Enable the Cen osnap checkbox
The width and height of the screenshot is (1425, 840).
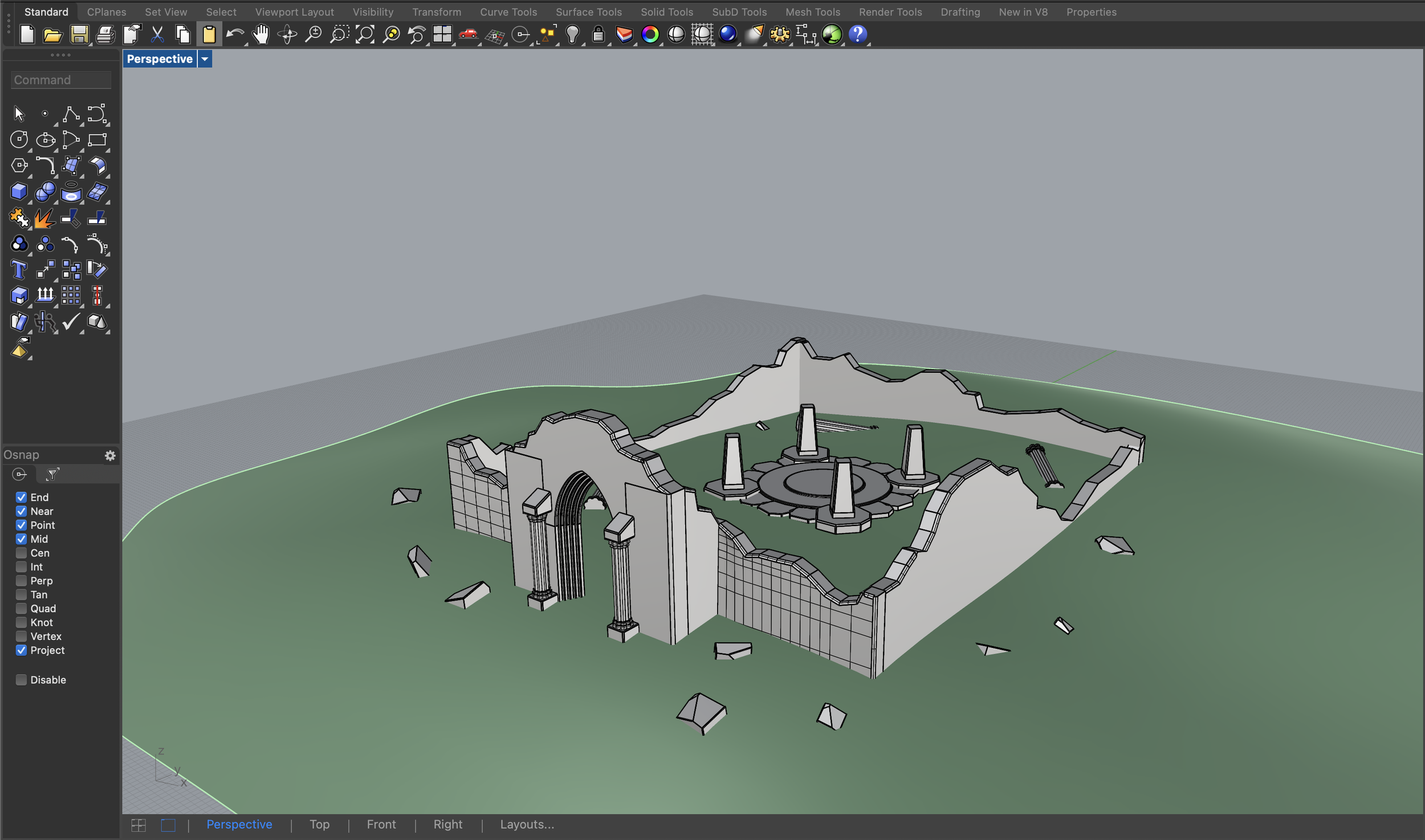coord(21,553)
